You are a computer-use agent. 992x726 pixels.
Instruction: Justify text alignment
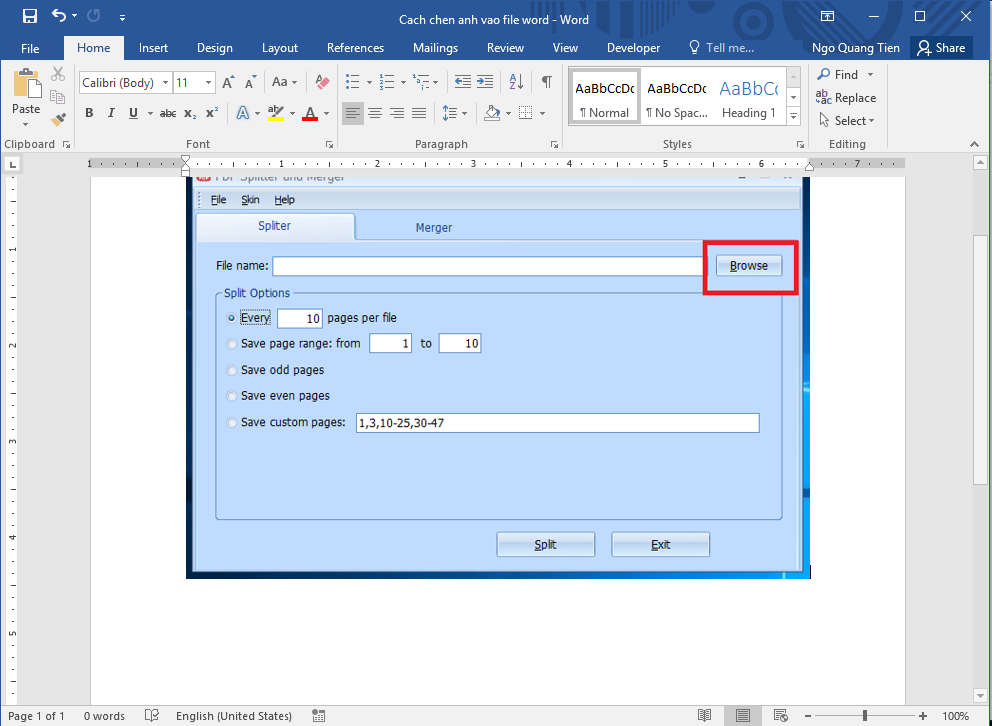(419, 114)
